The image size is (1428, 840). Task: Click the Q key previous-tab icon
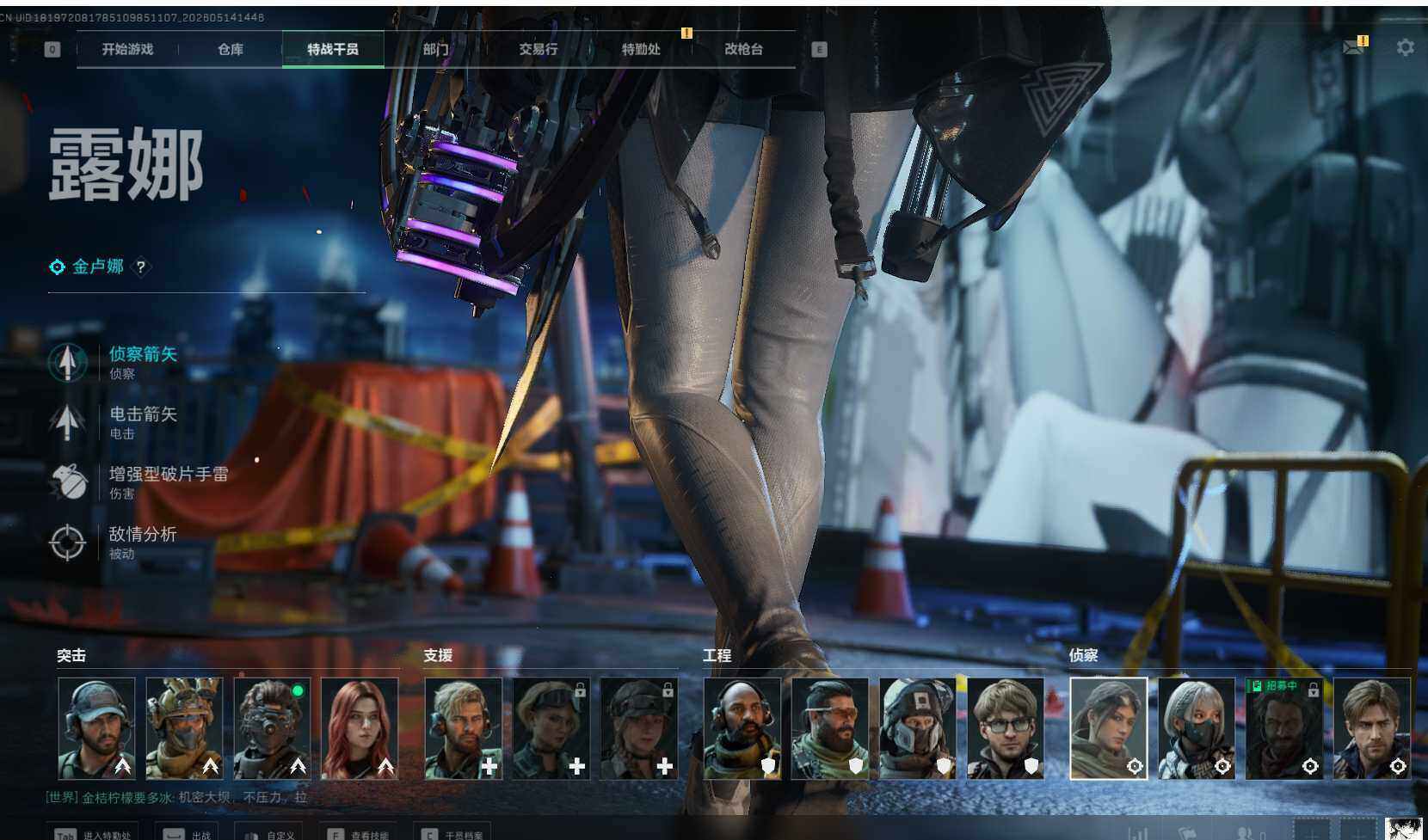tap(52, 50)
